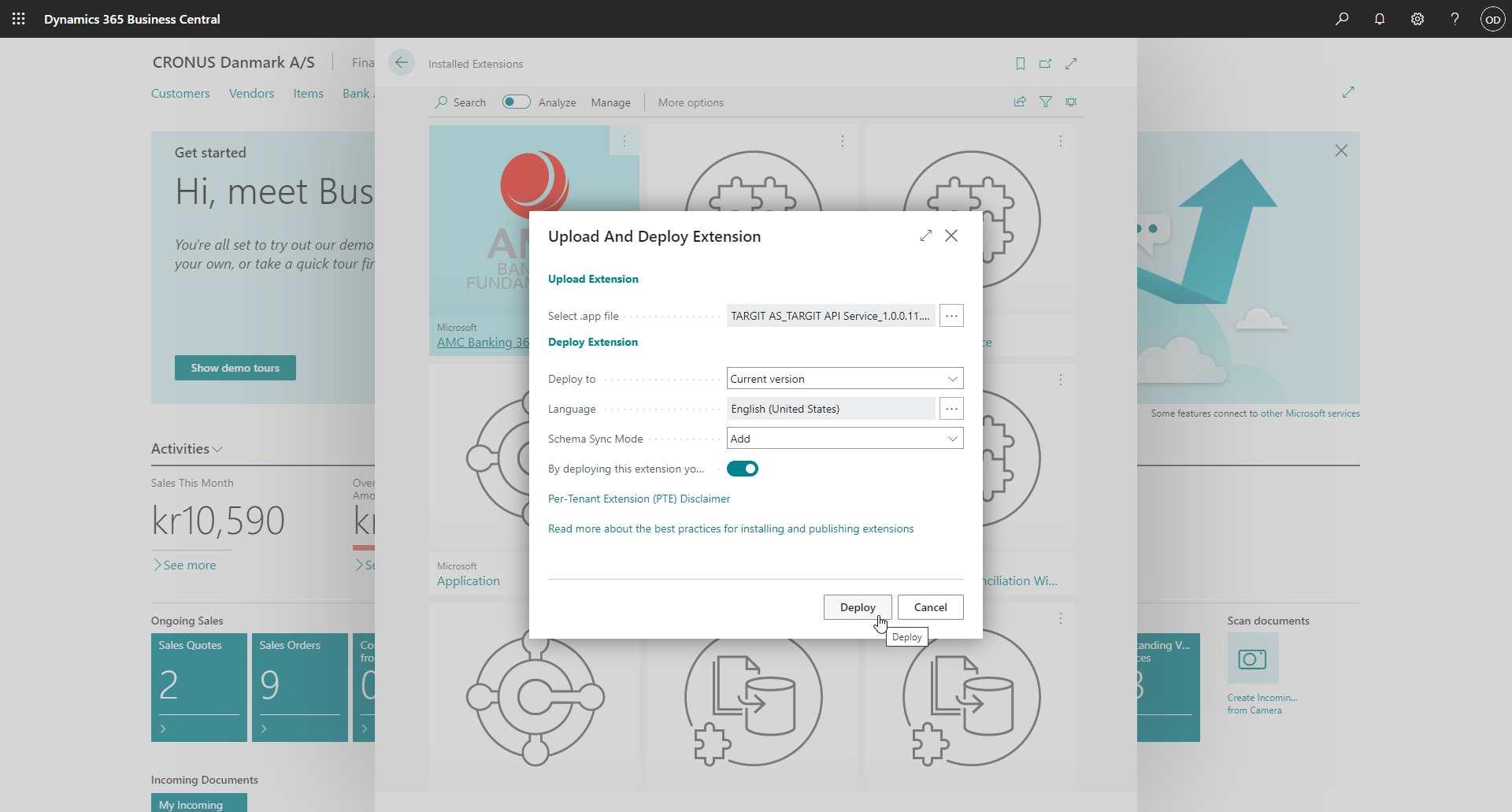Click the Cancel button
1512x812 pixels.
[930, 607]
